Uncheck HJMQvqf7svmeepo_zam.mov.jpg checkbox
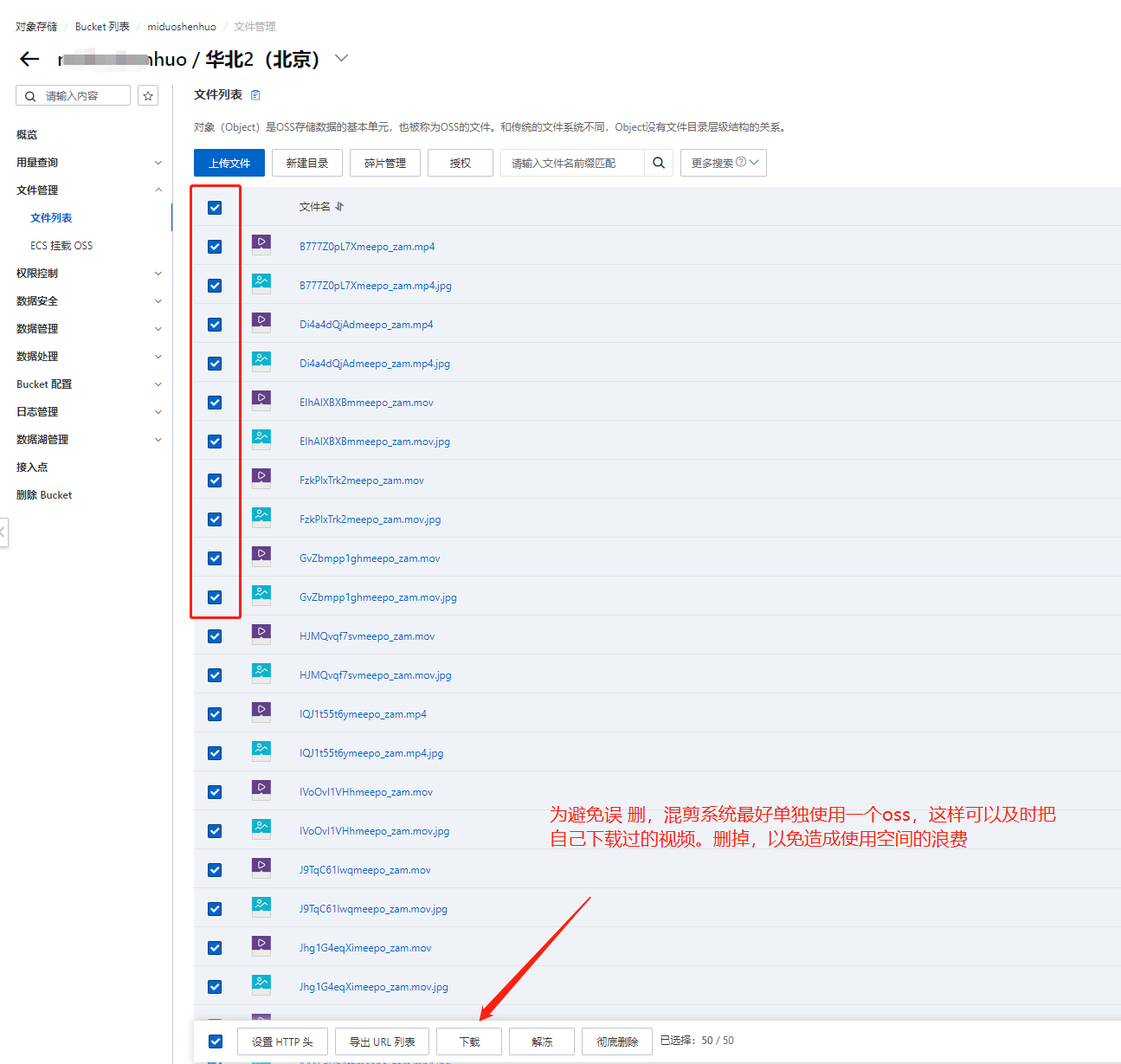This screenshot has width=1121, height=1064. click(215, 675)
